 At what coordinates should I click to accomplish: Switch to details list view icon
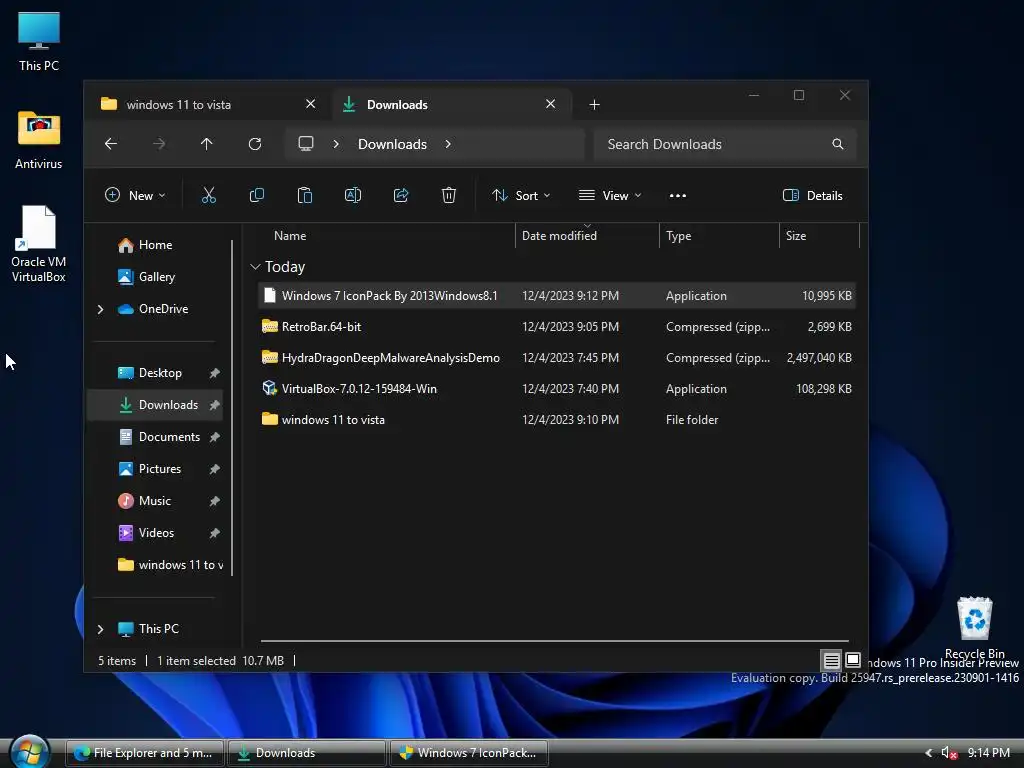click(x=831, y=660)
